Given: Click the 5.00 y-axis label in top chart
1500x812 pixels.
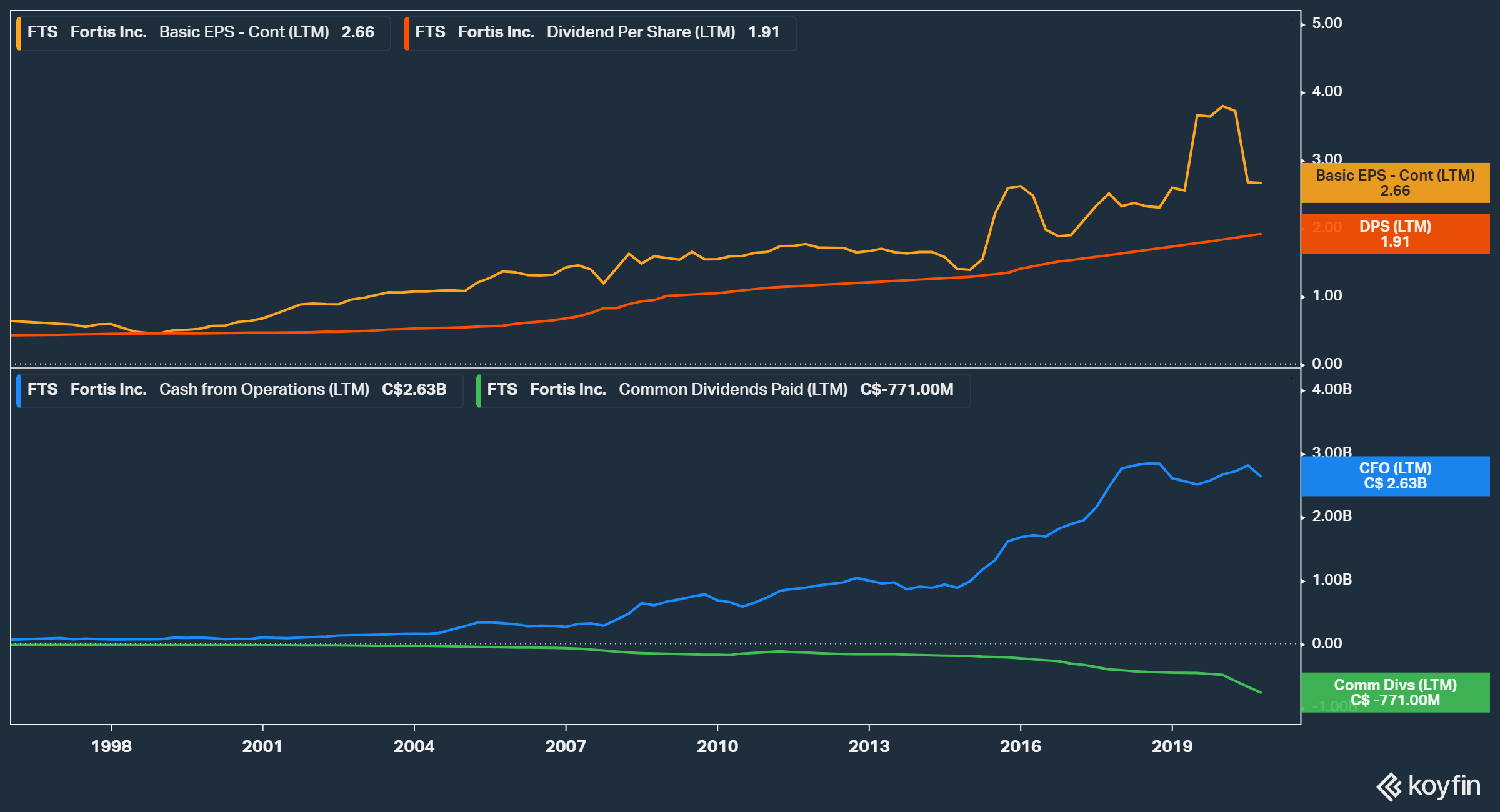Looking at the screenshot, I should tap(1327, 23).
